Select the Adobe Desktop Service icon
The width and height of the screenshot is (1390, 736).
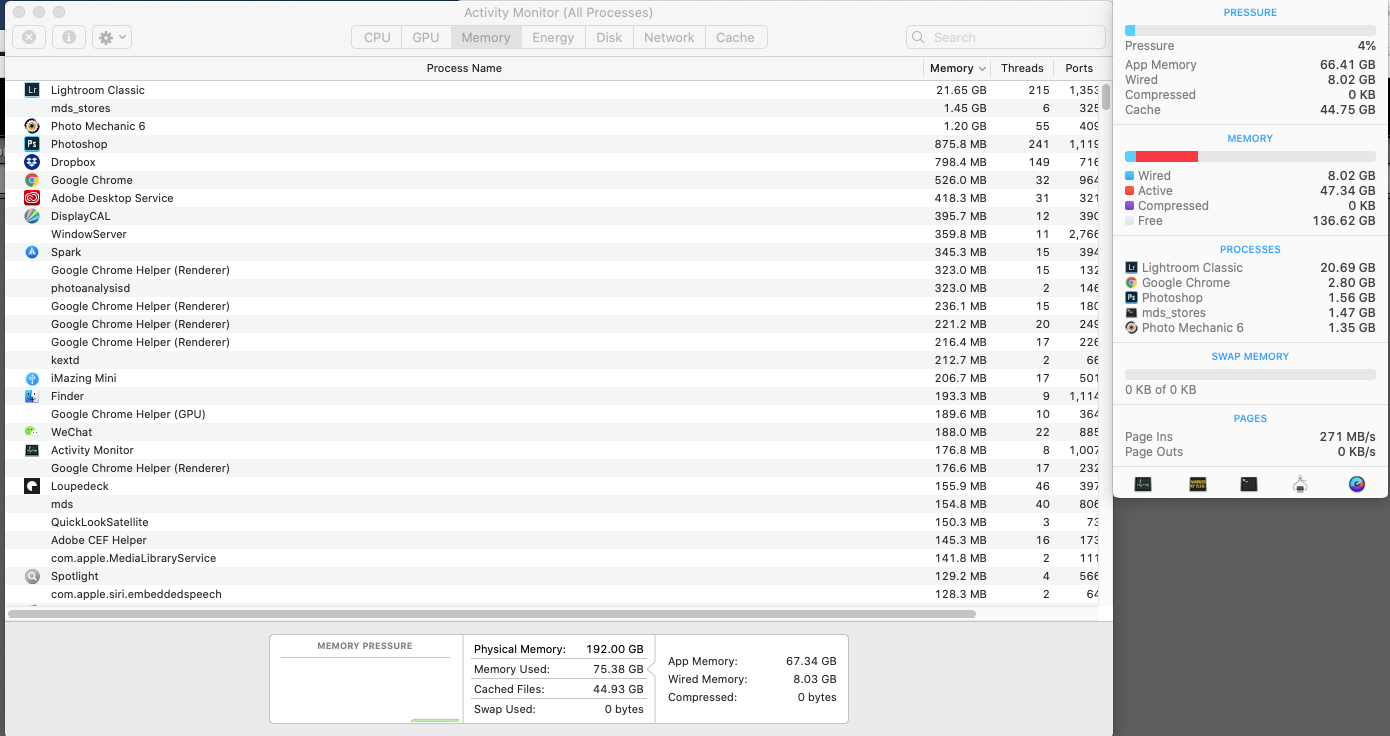point(32,198)
